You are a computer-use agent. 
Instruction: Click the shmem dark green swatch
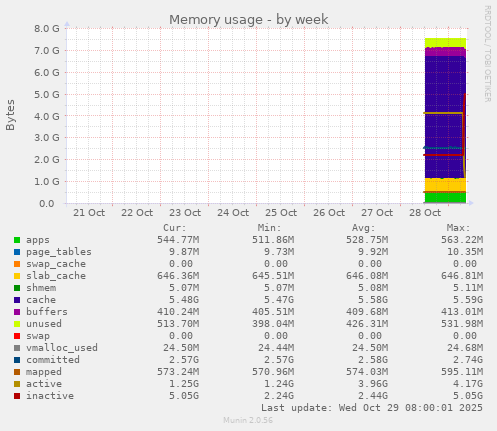point(17,288)
